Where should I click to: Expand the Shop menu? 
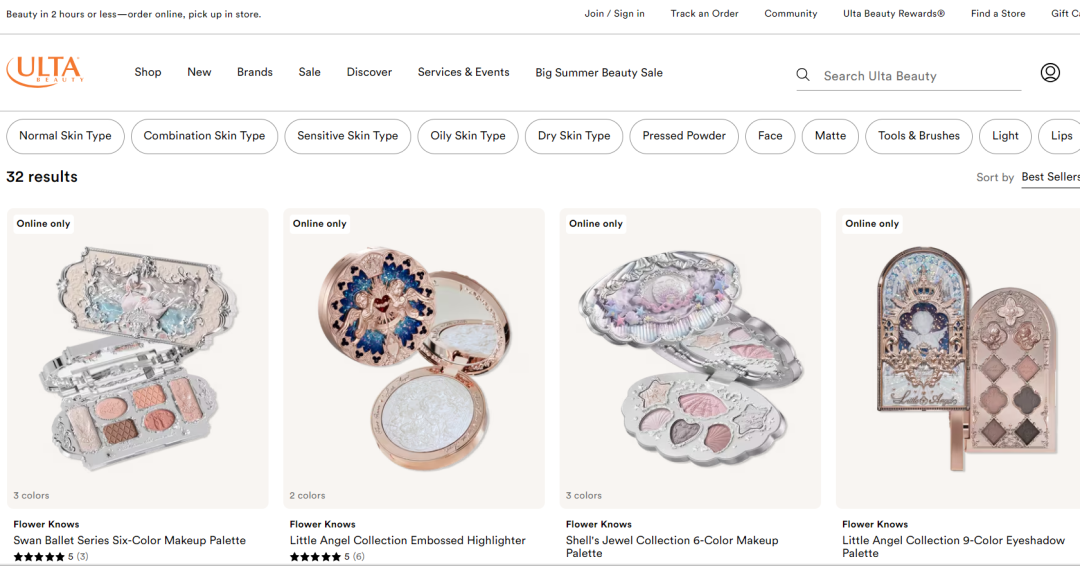tap(147, 72)
